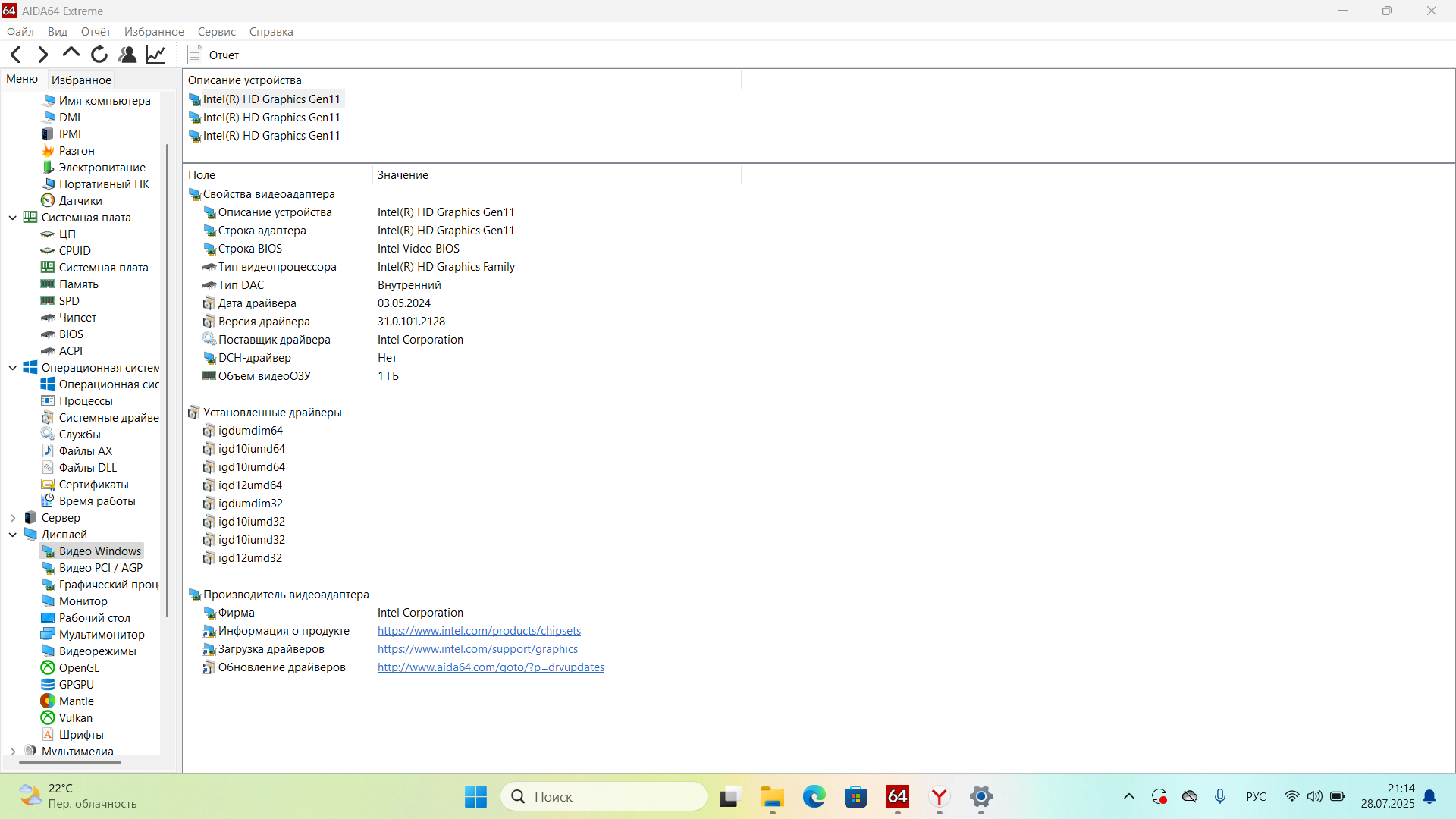Viewport: 1456px width, 819px height.
Task: Open the graph chart toolbar icon
Action: tap(155, 55)
